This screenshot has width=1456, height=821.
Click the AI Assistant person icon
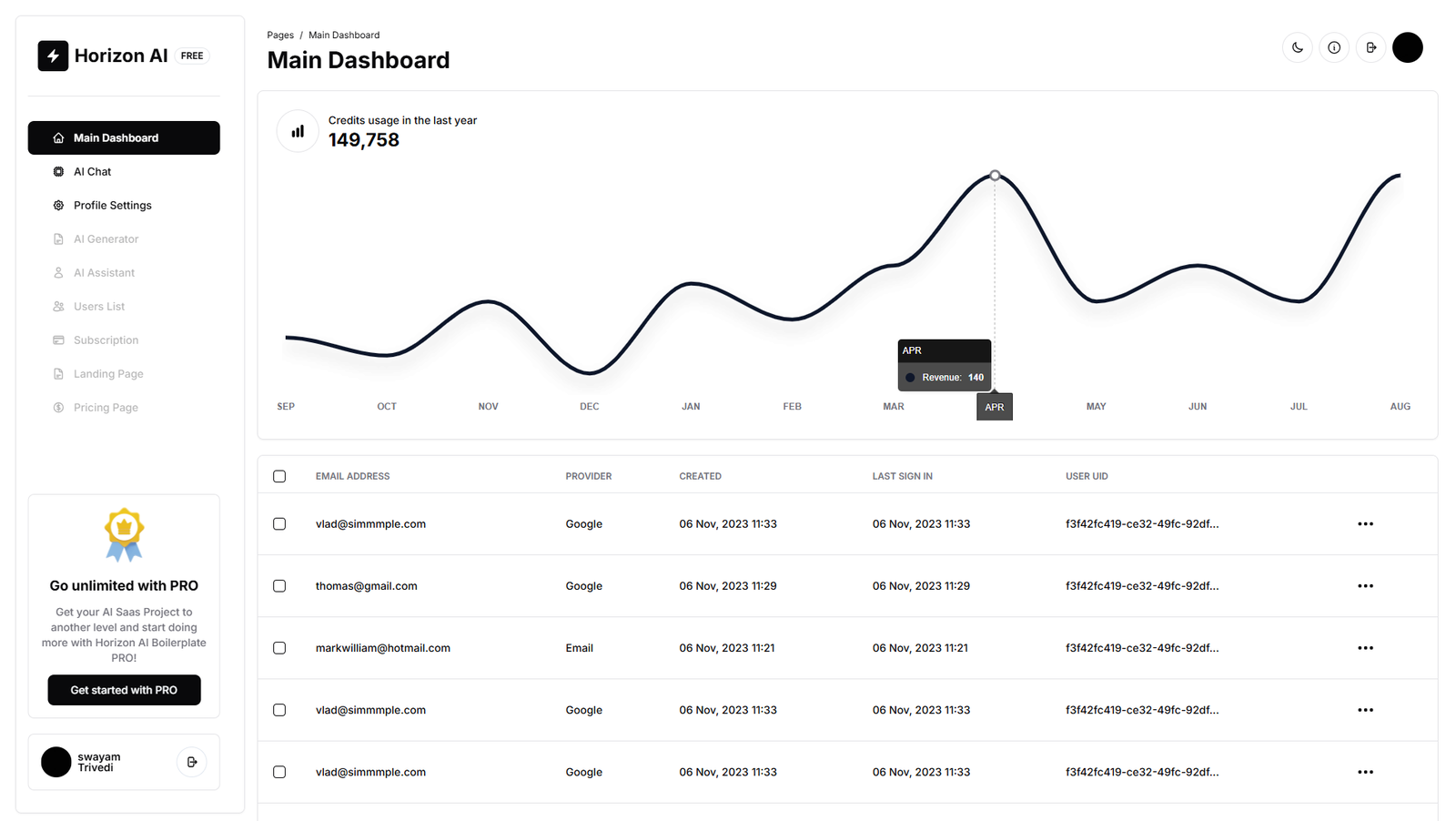pos(58,273)
